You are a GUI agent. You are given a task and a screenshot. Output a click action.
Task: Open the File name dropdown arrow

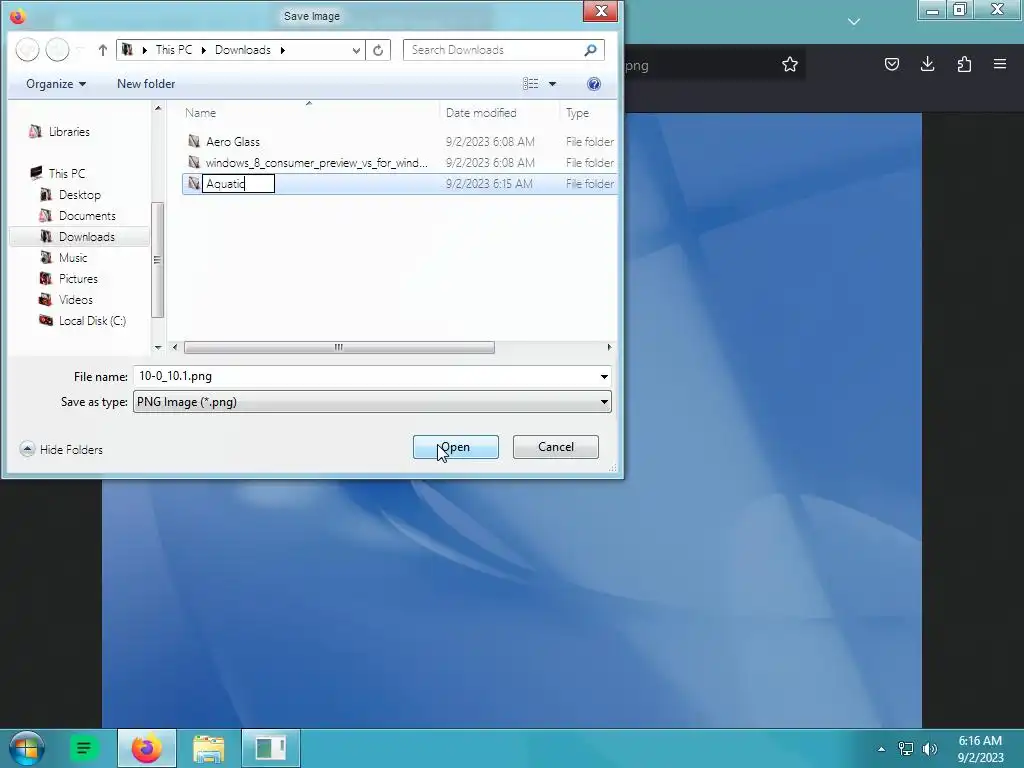[604, 376]
